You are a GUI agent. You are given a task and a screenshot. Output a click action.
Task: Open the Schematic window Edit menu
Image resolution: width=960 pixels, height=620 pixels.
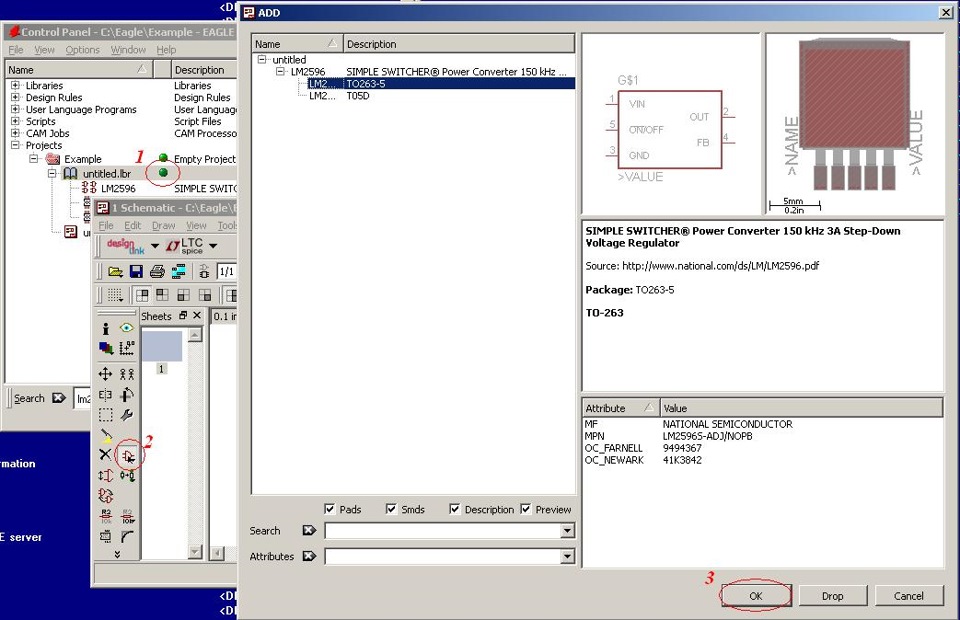pos(132,225)
